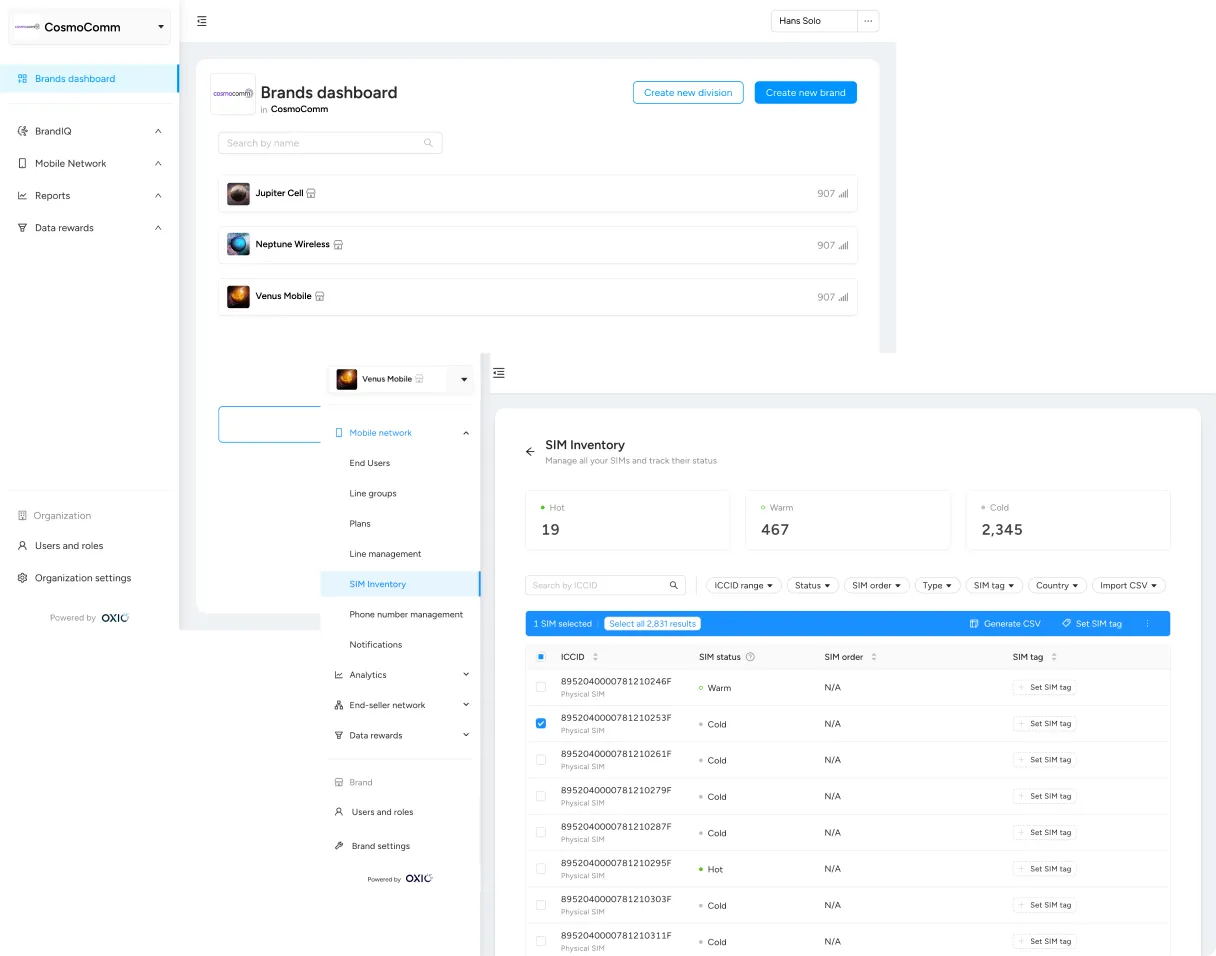Click the store icon next to Jupiter Cell
Viewport: 1216px width, 956px height.
[311, 193]
